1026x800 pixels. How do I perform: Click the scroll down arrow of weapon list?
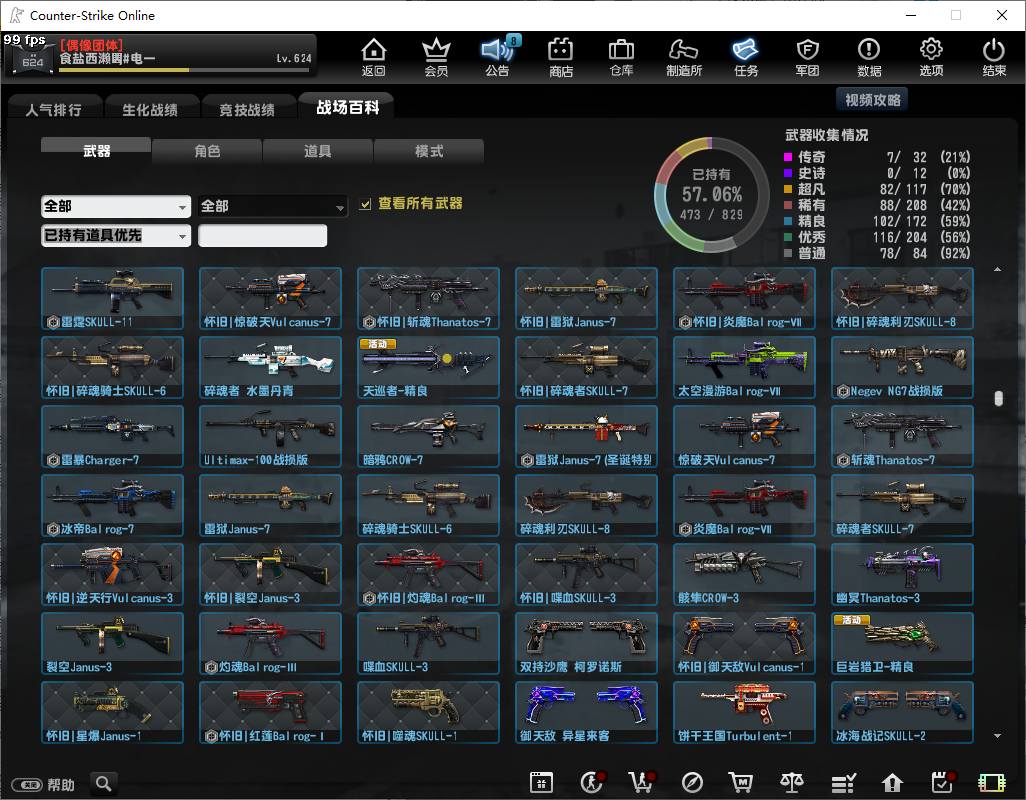pyautogui.click(x=997, y=736)
